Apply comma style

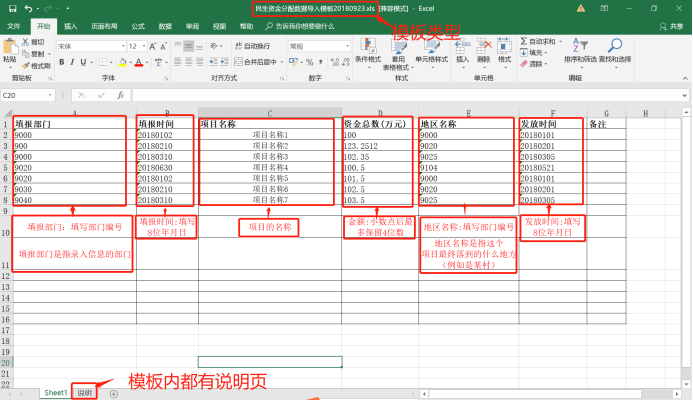pos(320,62)
